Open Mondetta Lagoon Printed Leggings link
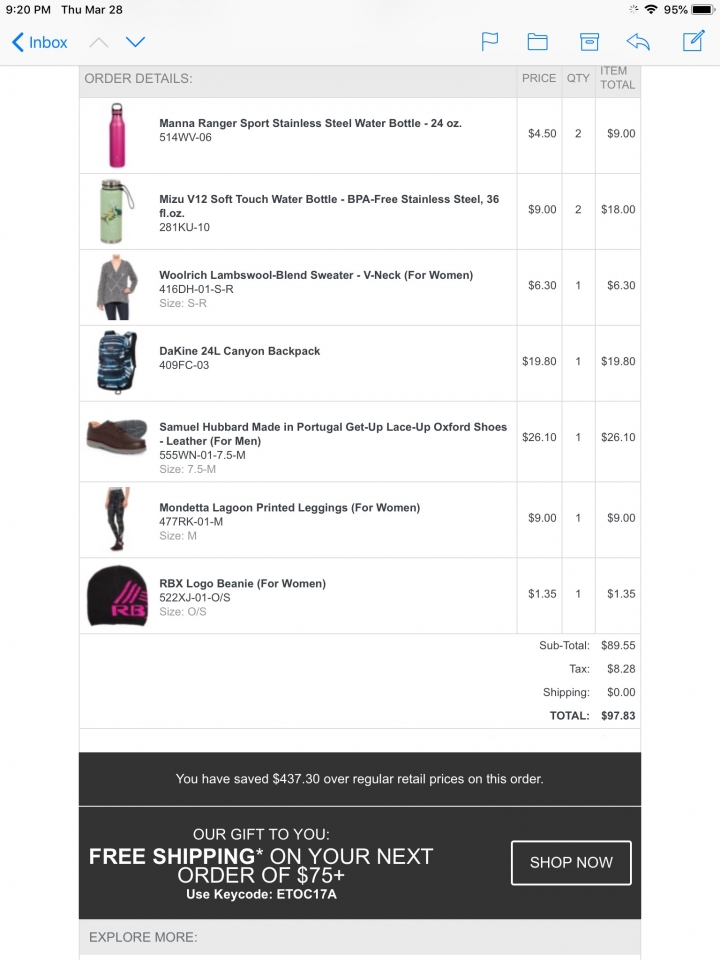This screenshot has height=960, width=720. (x=290, y=508)
